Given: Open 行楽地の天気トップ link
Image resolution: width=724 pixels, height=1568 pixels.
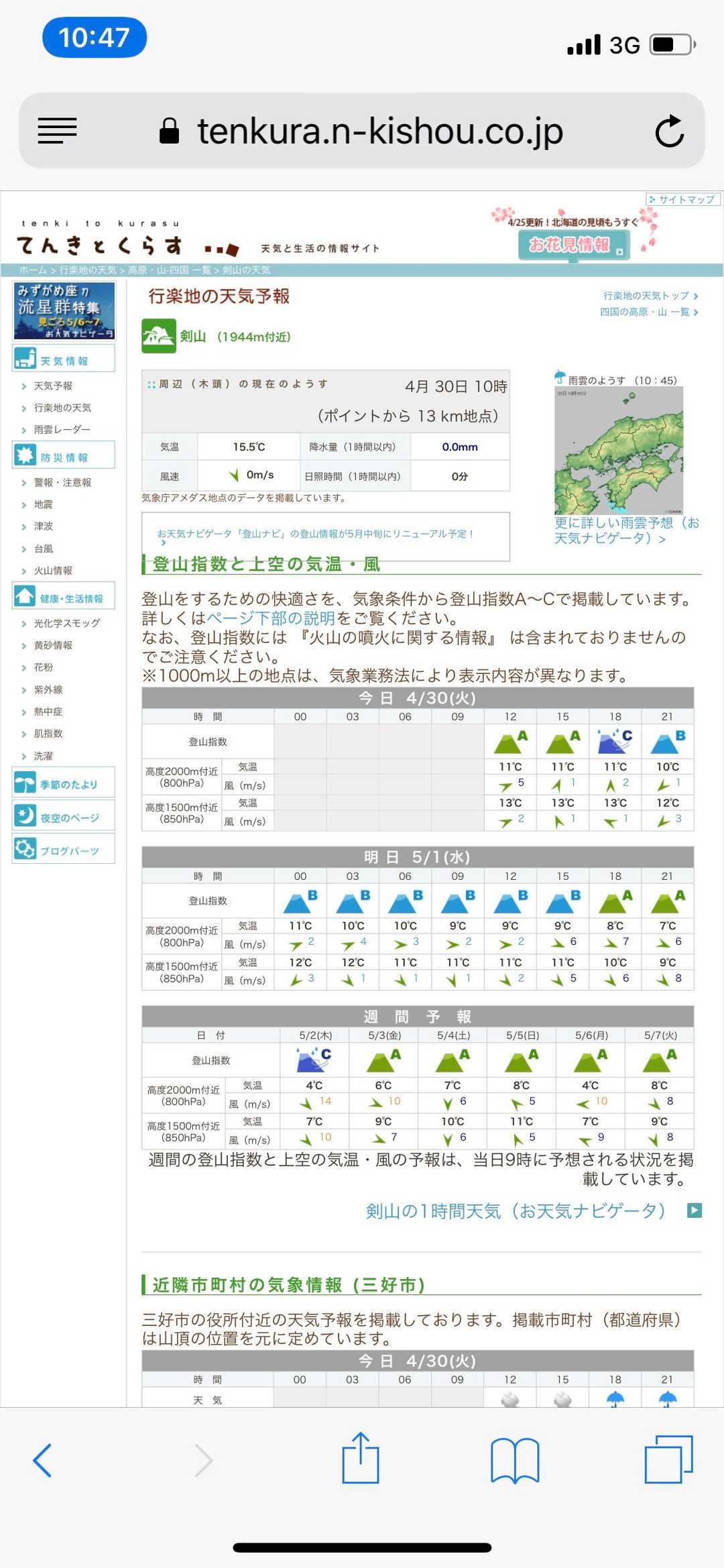Looking at the screenshot, I should [649, 296].
